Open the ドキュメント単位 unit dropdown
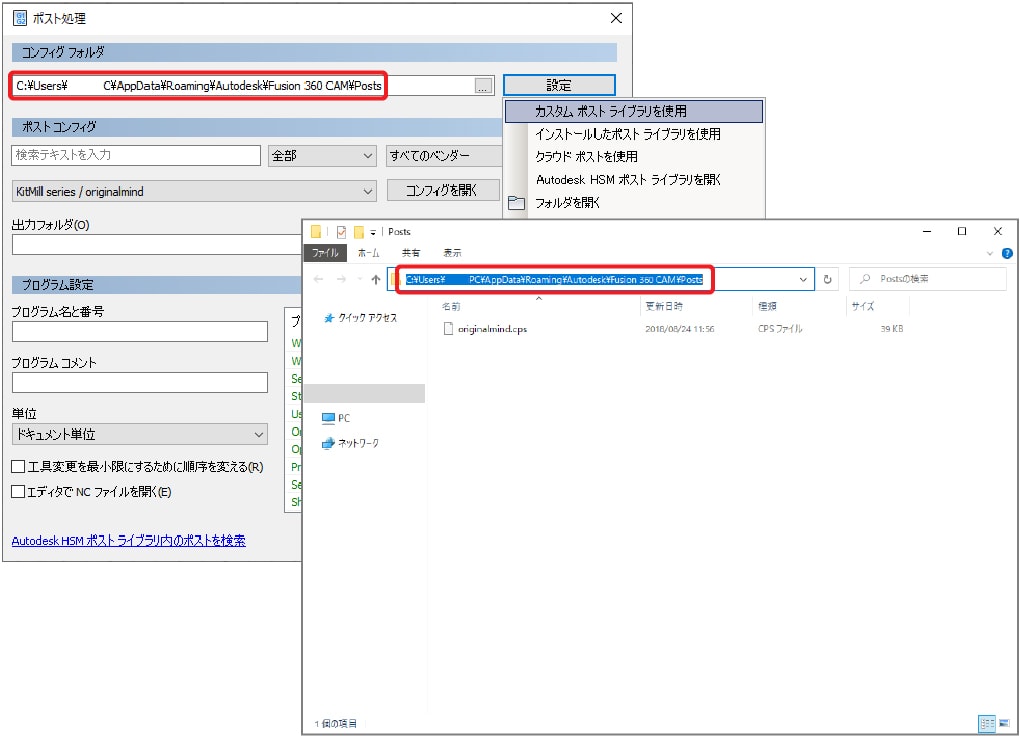 point(139,435)
